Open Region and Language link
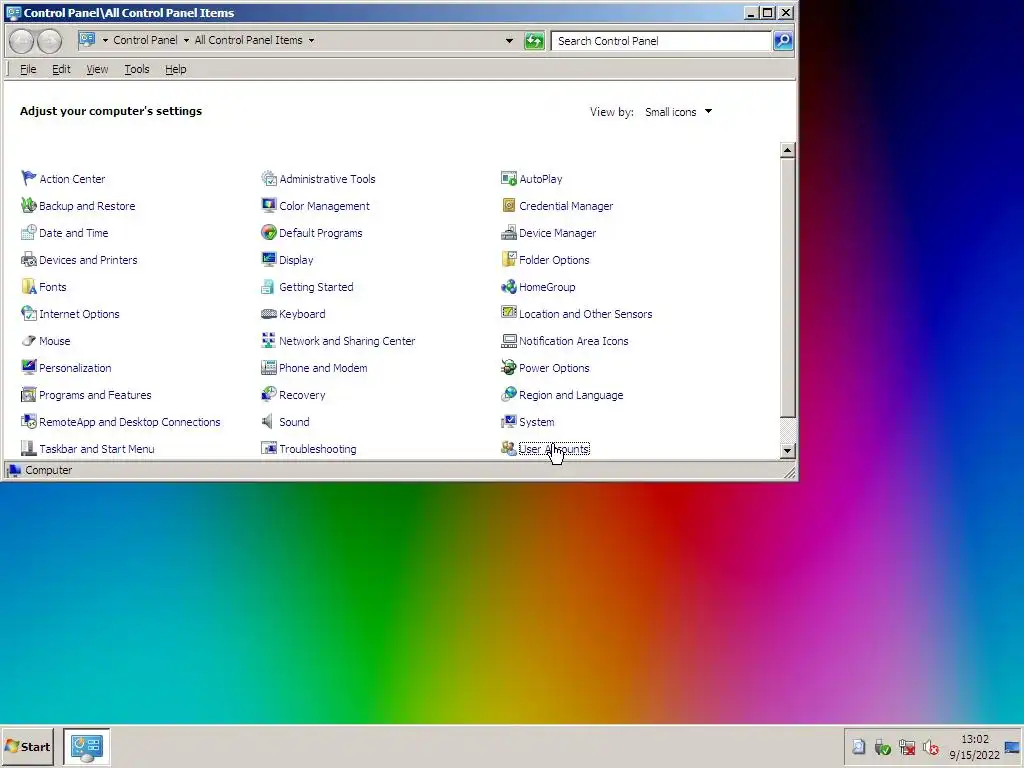Screen dimensions: 1024x768 tap(571, 395)
